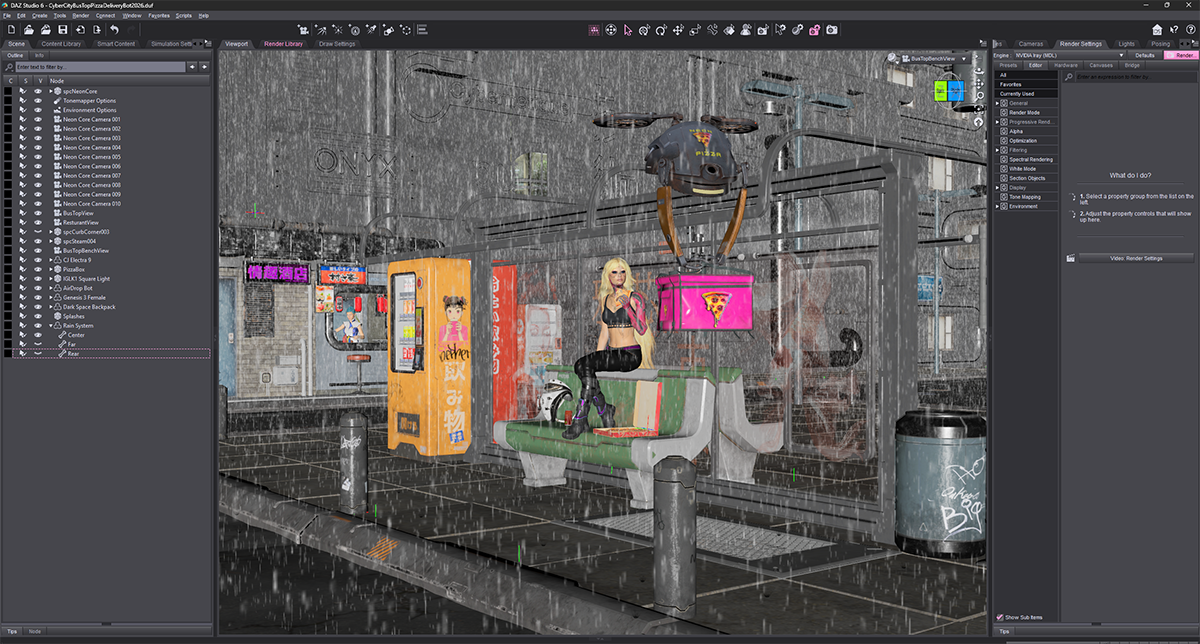The image size is (1200, 644).
Task: Click the New Scene file icon
Action: [x=11, y=30]
